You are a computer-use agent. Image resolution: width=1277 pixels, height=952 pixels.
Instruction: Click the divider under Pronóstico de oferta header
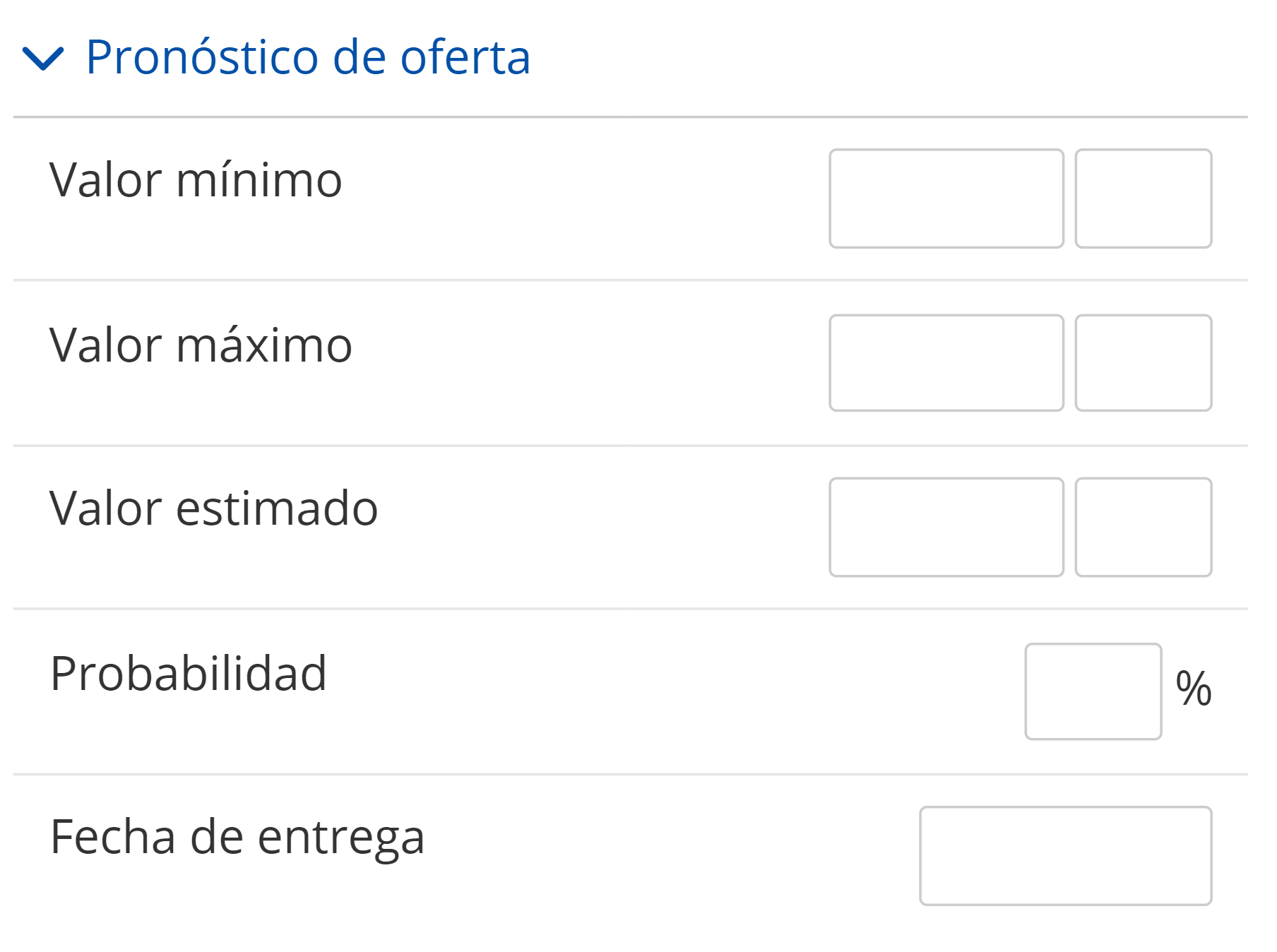(x=630, y=117)
